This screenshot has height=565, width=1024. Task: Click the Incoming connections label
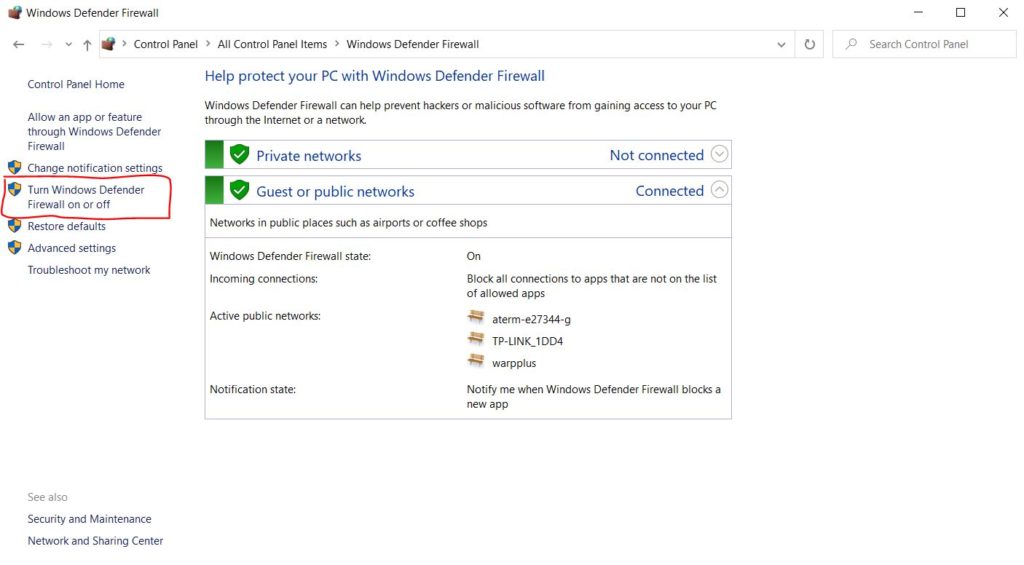coord(263,278)
